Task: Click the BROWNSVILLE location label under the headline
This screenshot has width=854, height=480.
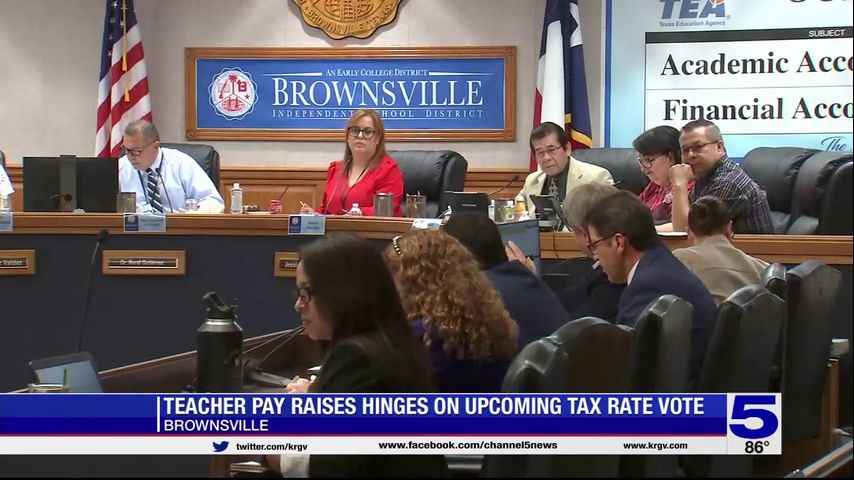Action: click(x=215, y=426)
